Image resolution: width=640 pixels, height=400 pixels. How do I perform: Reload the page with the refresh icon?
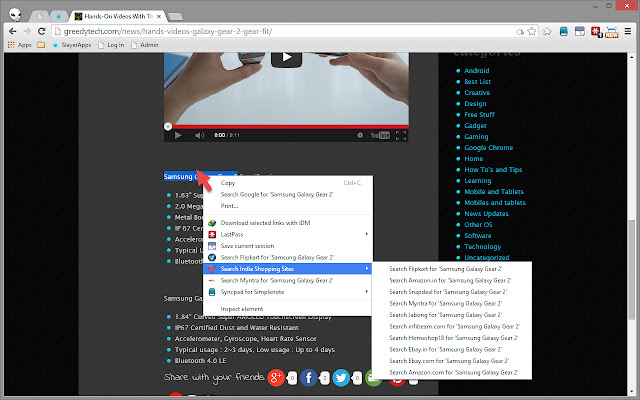pos(41,31)
